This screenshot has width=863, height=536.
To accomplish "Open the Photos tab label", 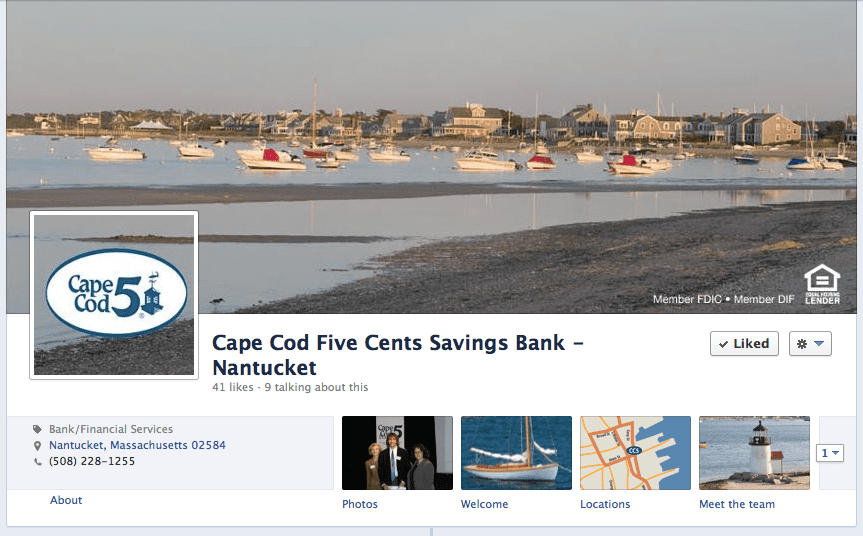I will (360, 504).
